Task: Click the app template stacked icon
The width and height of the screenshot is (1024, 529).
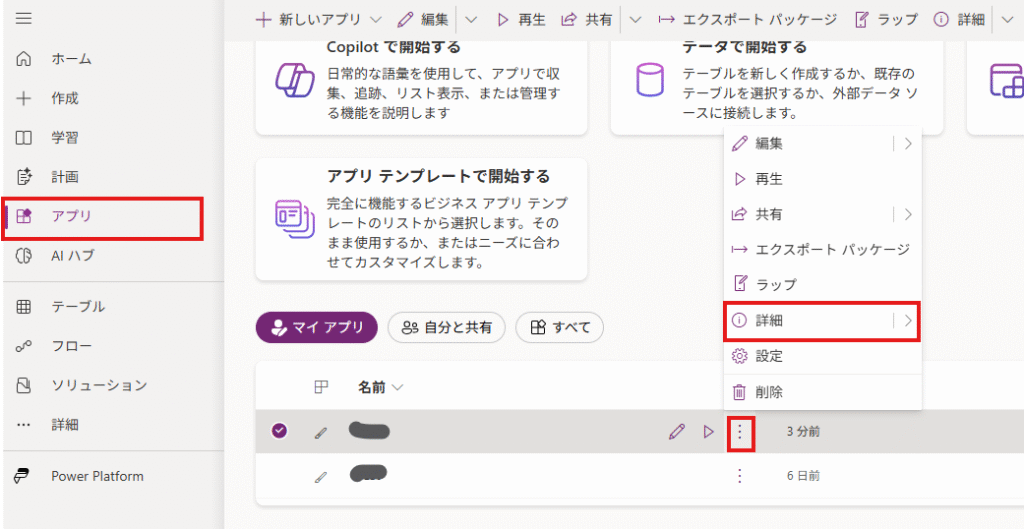Action: pos(295,219)
